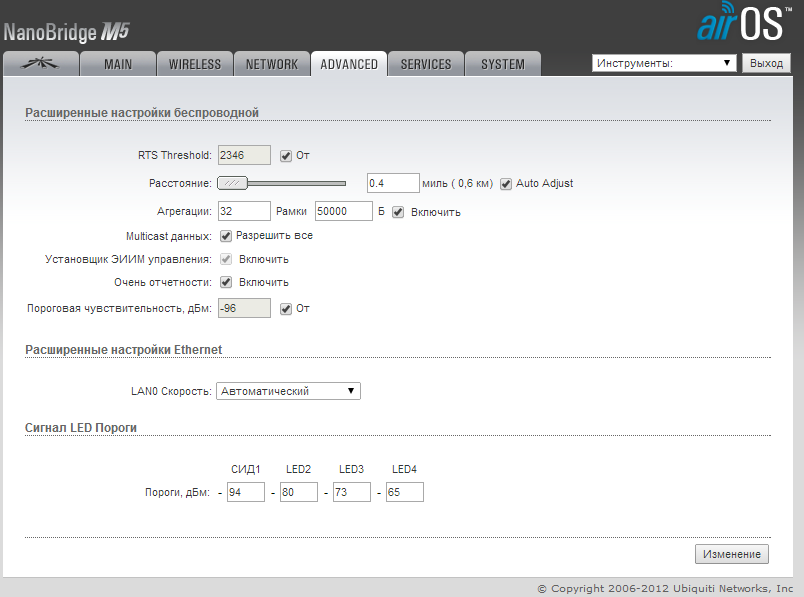Open the Ubiquiti logo tab
804x597 pixels.
(41, 64)
